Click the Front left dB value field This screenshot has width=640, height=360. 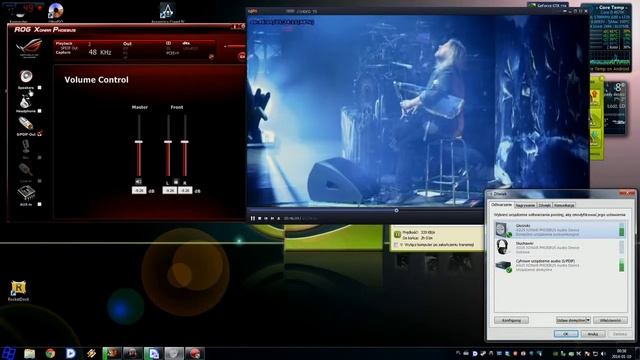(x=169, y=191)
